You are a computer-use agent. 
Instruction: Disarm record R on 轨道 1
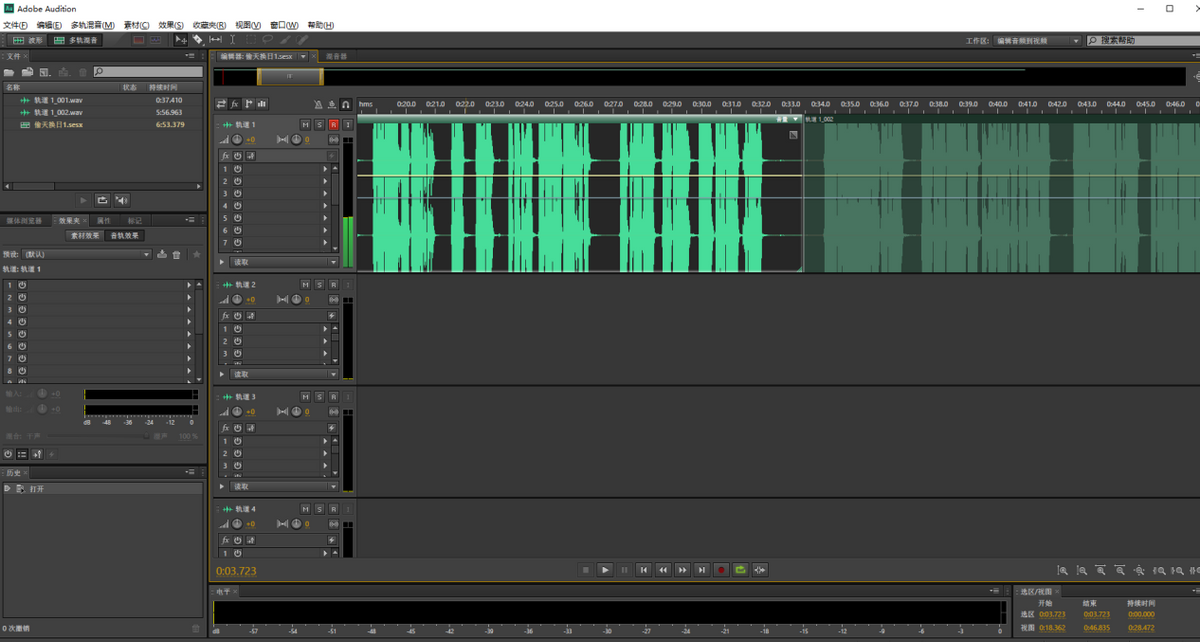pyautogui.click(x=333, y=124)
